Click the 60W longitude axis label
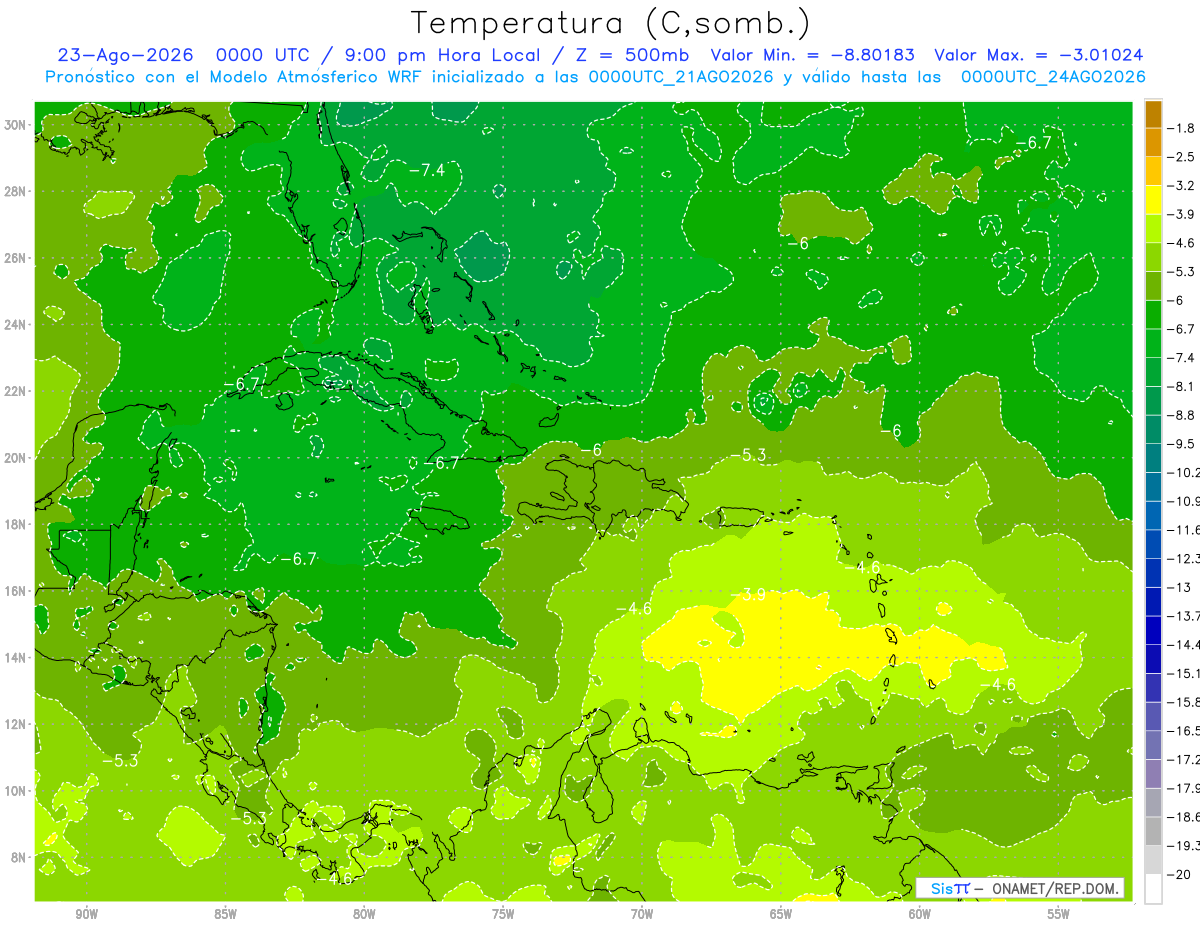This screenshot has width=1200, height=927. pyautogui.click(x=920, y=913)
